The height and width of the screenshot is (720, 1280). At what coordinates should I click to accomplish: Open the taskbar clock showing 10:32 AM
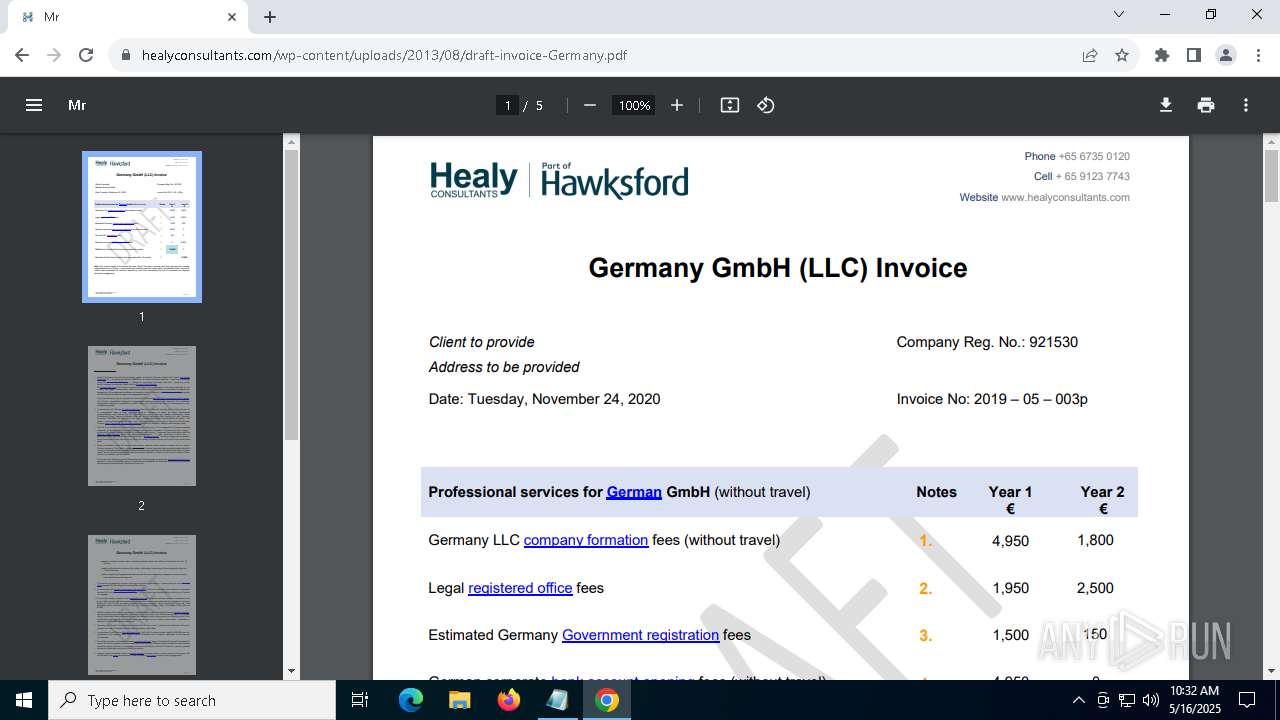coord(1196,700)
